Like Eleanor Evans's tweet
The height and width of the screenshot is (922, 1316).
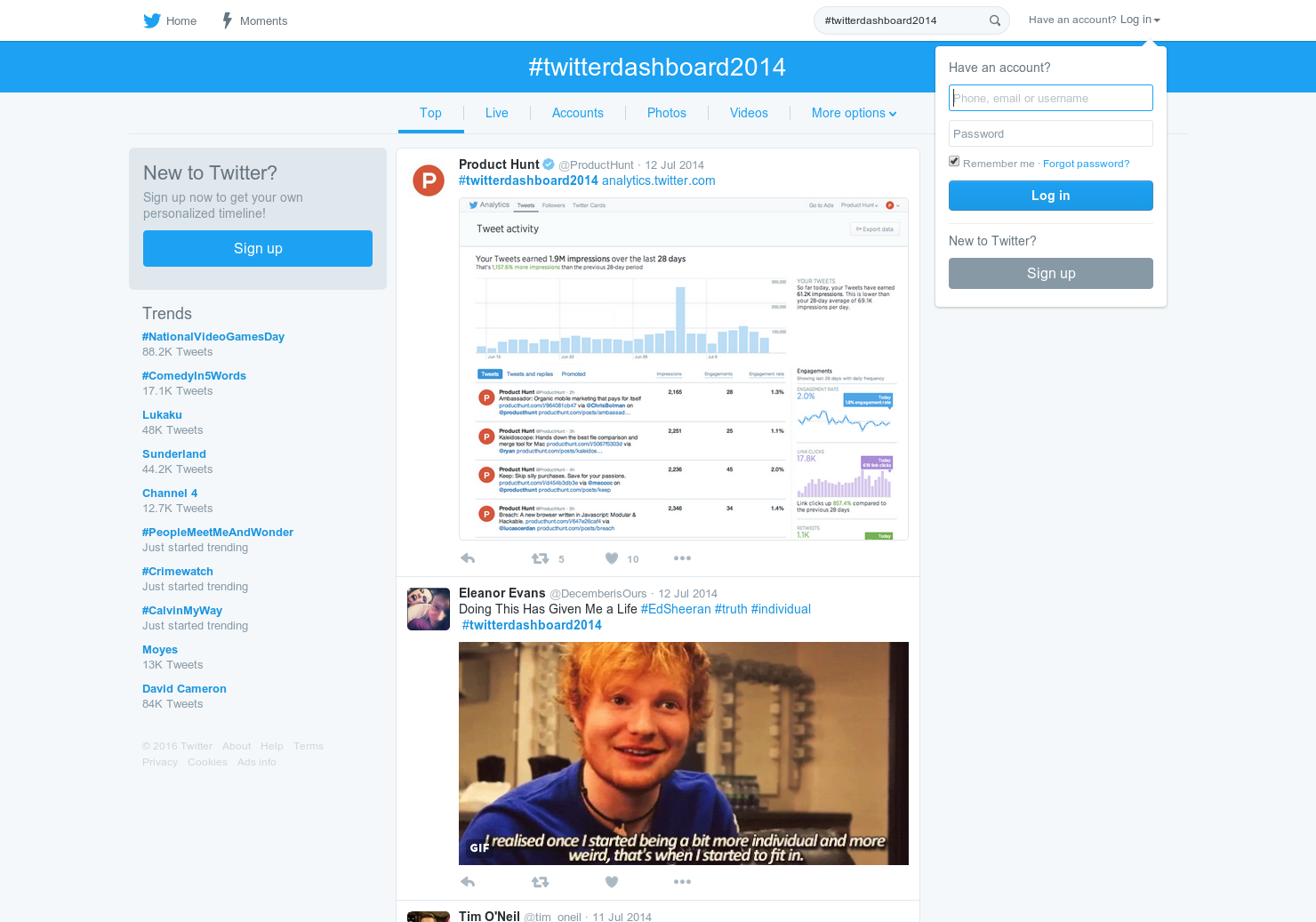coord(612,881)
